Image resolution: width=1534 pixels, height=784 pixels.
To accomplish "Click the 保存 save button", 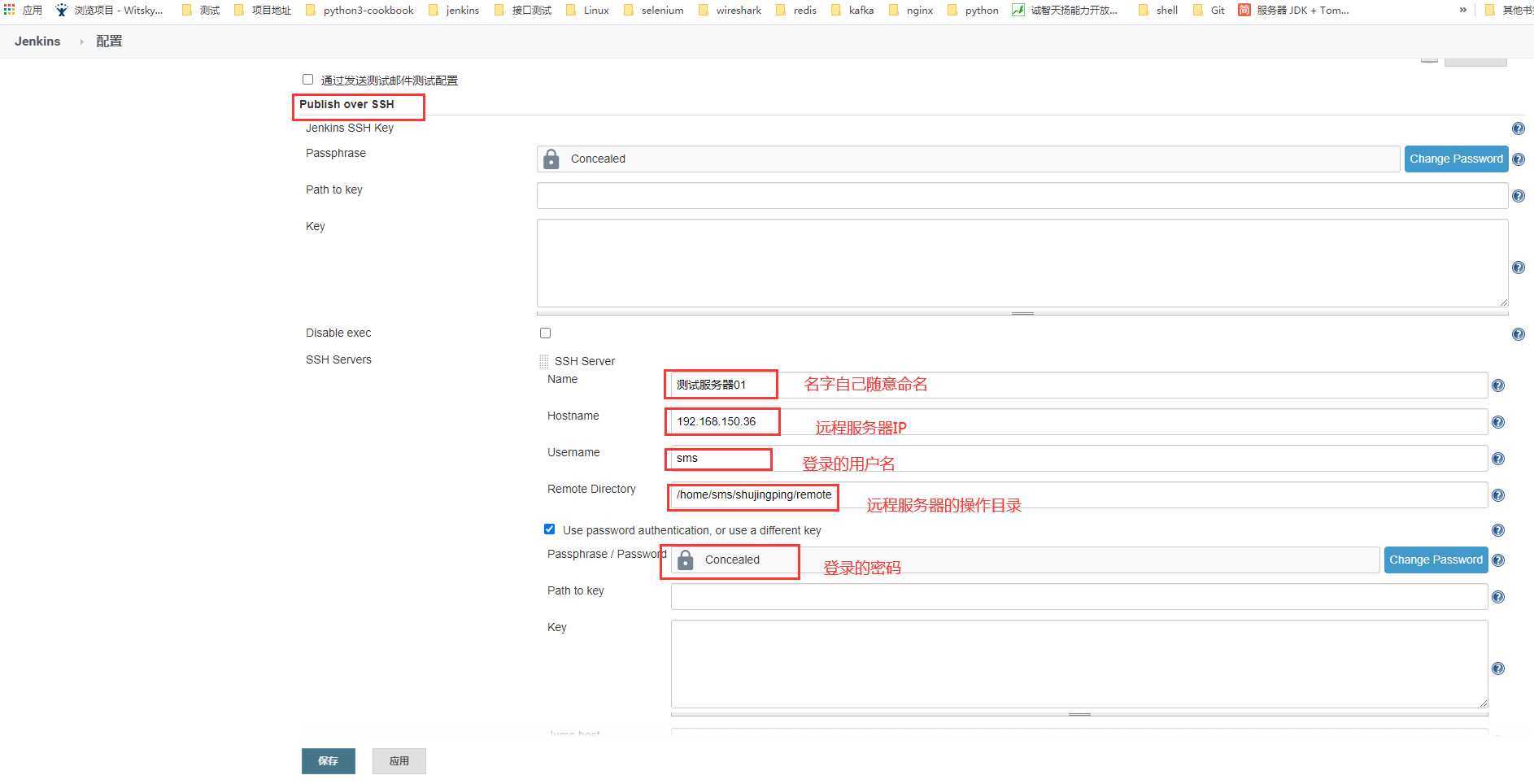I will (x=328, y=760).
